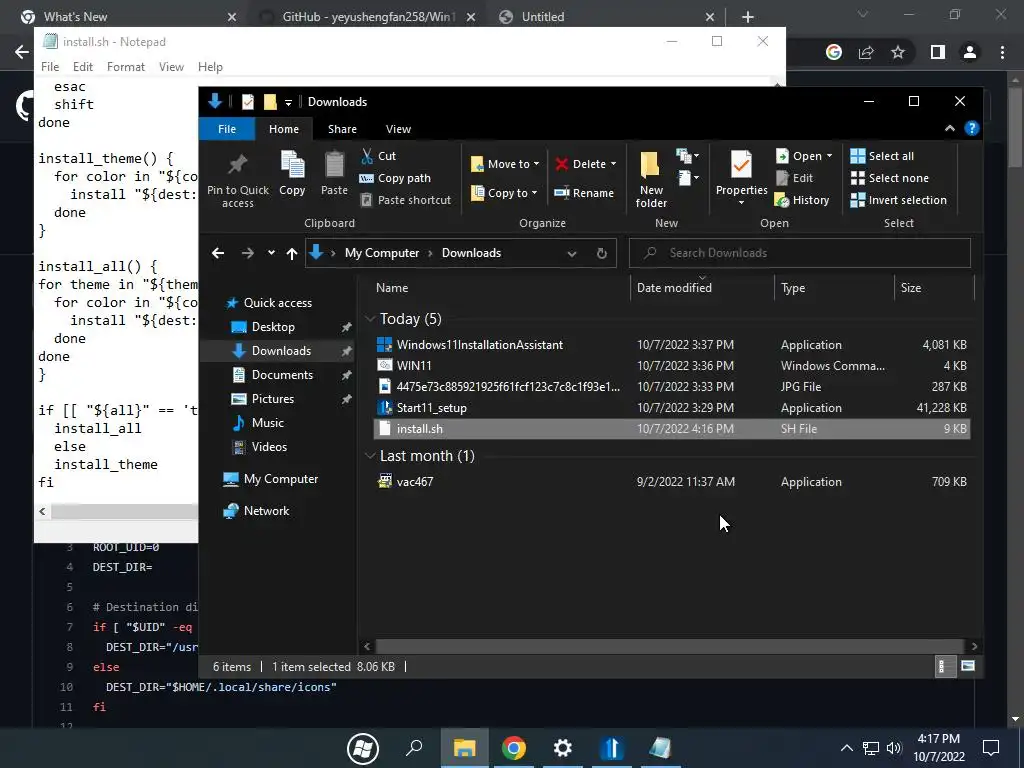Open Delete dropdown arrow
Image resolution: width=1024 pixels, height=768 pixels.
[613, 164]
